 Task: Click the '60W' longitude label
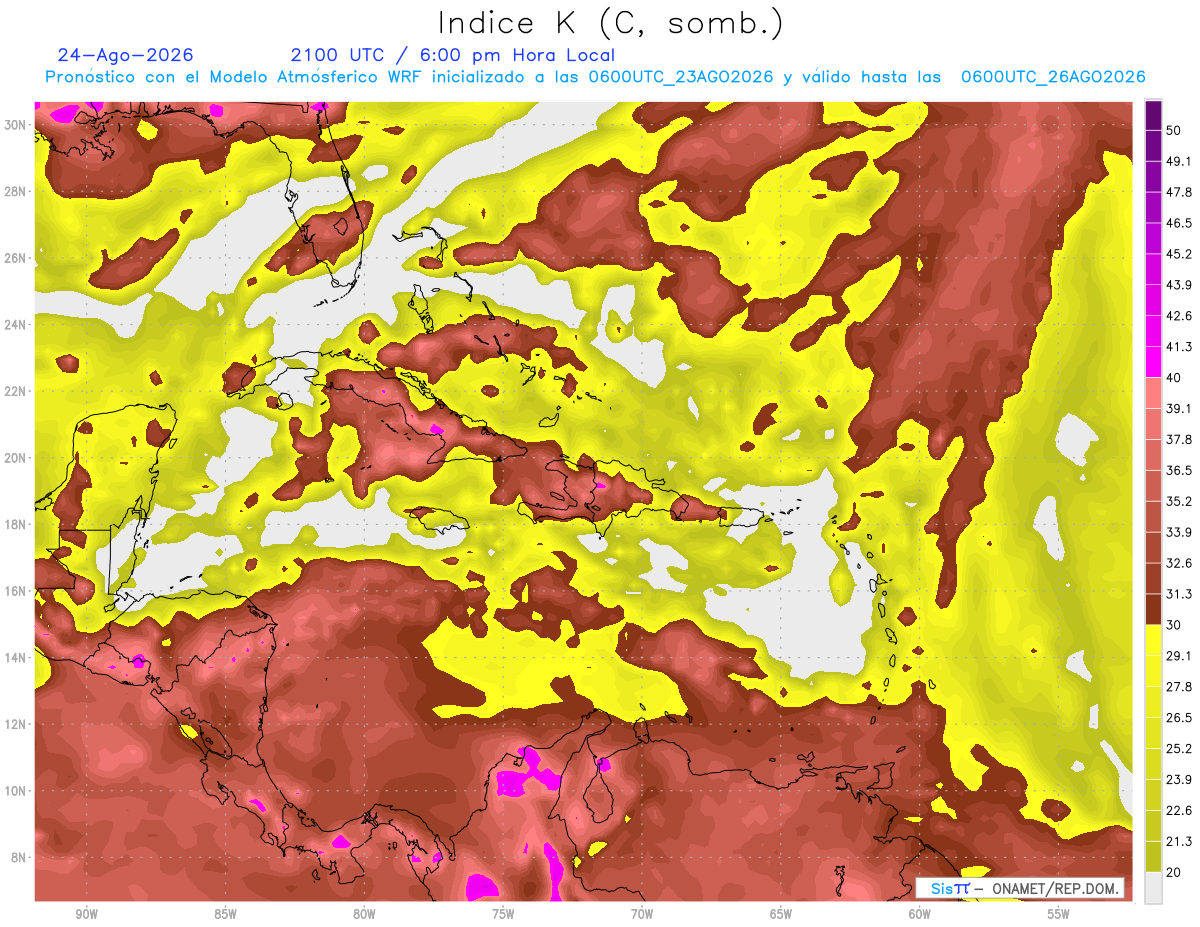[x=920, y=915]
